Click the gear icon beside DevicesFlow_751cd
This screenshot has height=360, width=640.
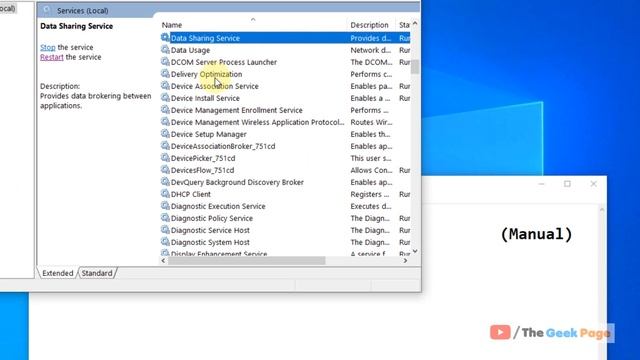pyautogui.click(x=165, y=170)
